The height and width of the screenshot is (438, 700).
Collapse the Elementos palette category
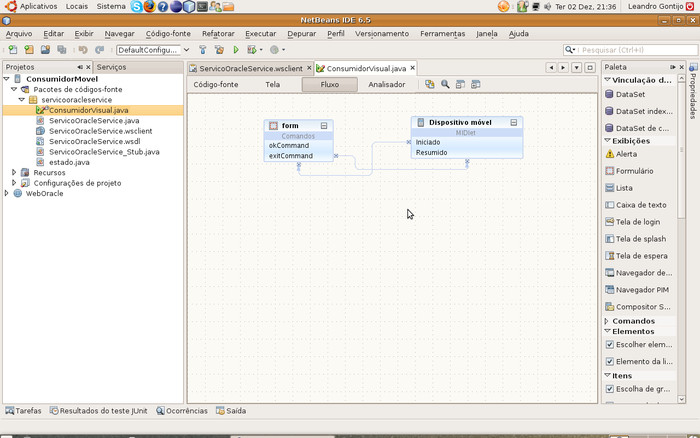(x=607, y=331)
